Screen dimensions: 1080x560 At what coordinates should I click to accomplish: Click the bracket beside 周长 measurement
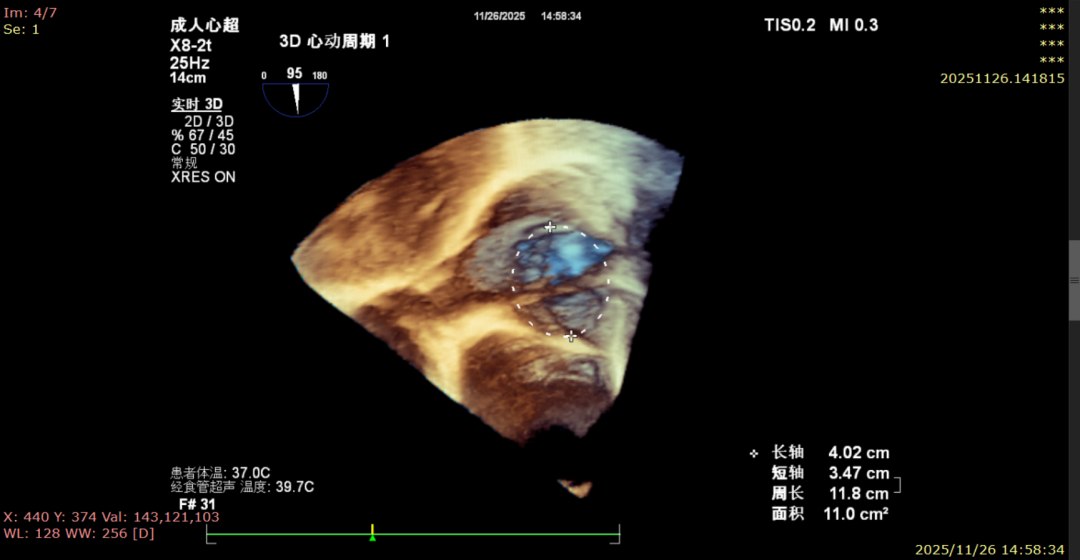897,485
